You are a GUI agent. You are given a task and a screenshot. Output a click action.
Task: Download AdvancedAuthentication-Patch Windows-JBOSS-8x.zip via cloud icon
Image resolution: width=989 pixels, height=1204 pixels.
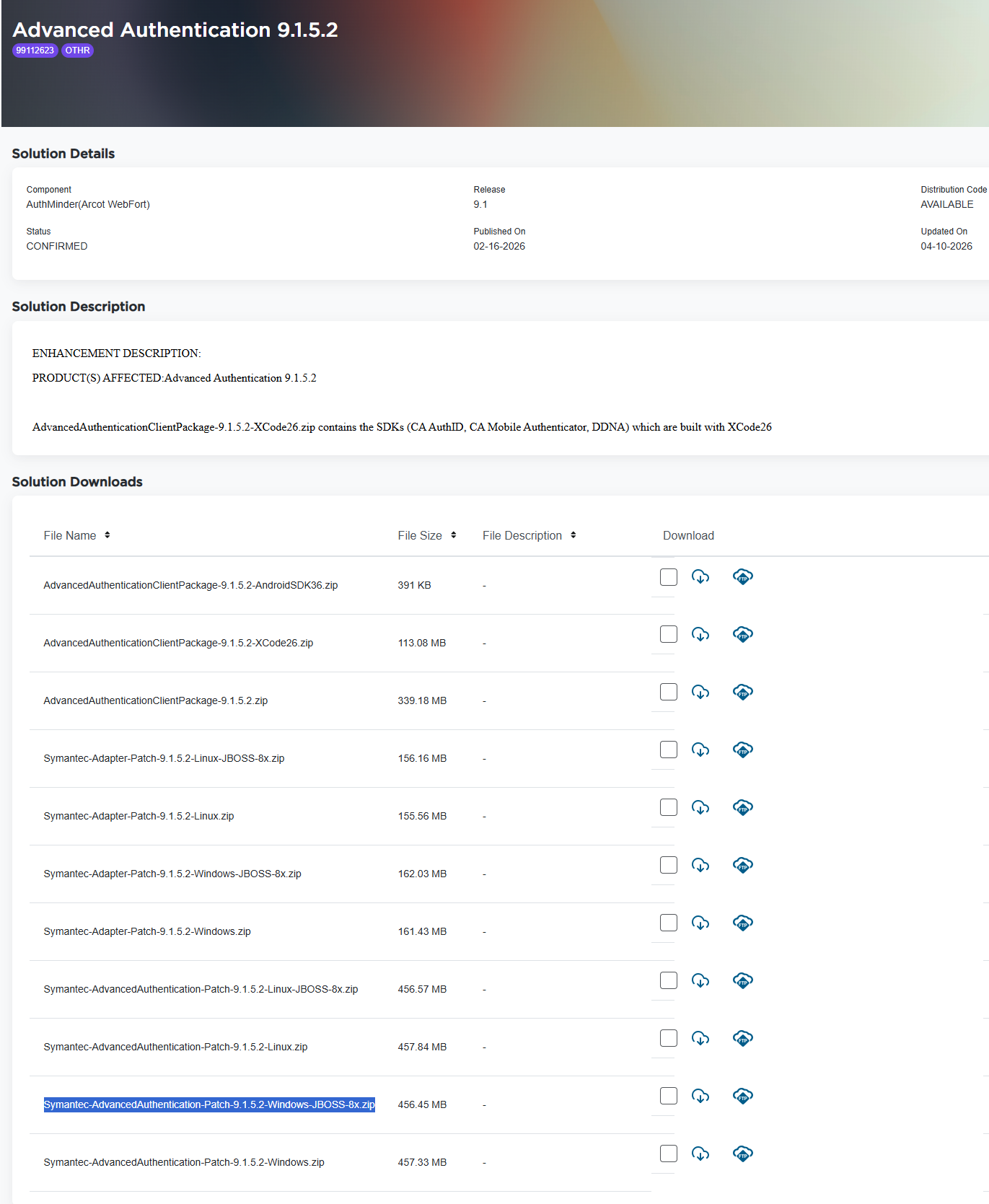(x=700, y=1096)
